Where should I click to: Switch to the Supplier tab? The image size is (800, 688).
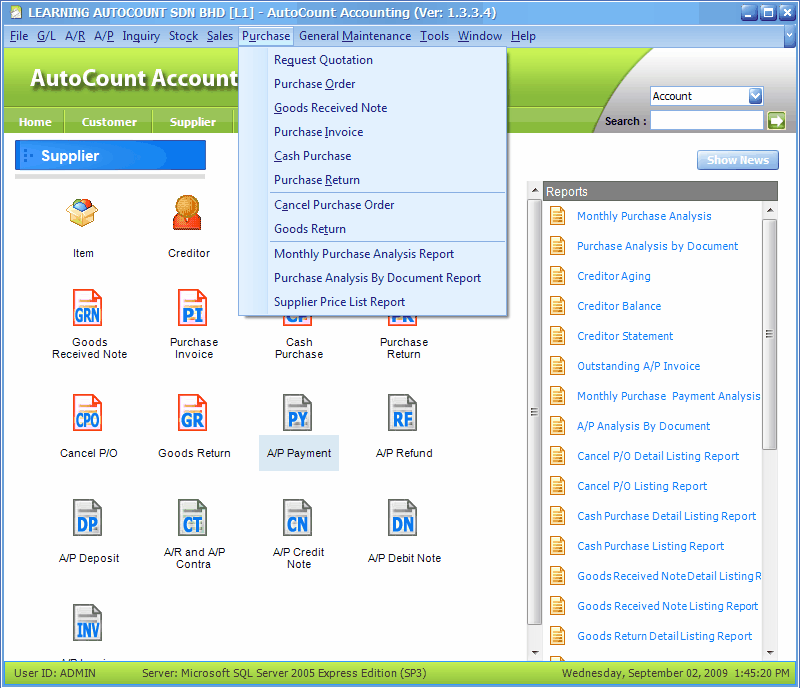tap(192, 122)
